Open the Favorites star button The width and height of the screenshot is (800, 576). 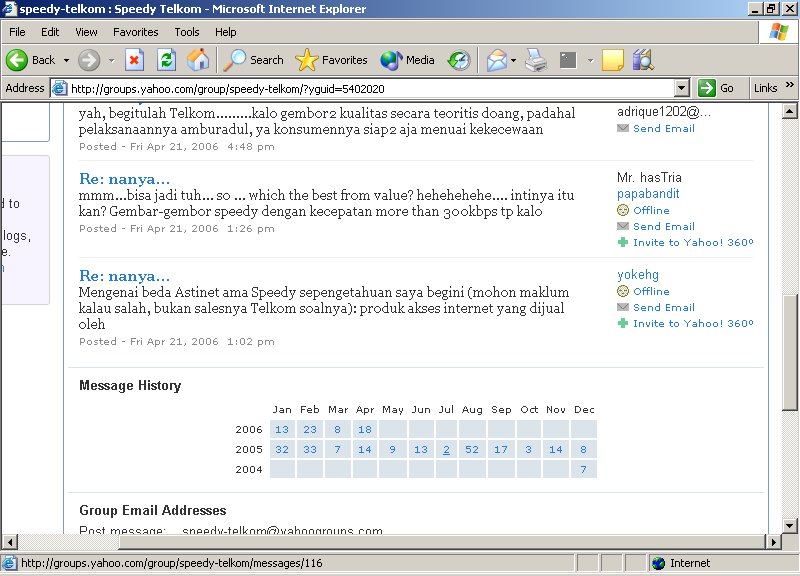pos(331,60)
